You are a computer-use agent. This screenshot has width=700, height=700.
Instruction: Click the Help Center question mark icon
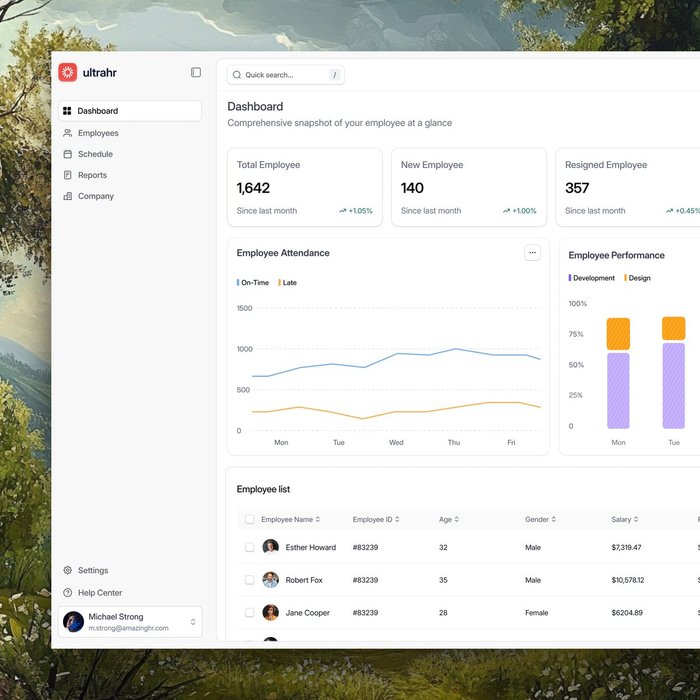click(67, 593)
